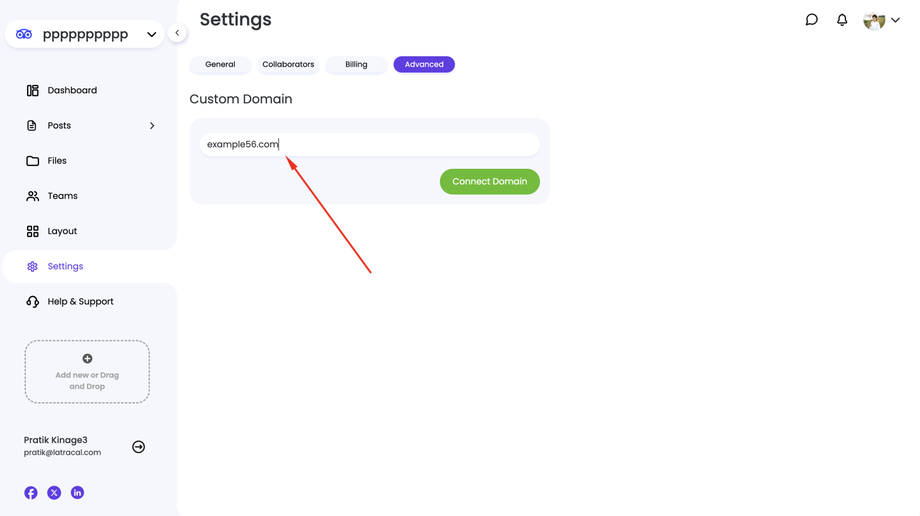
Task: Open the Billing tab
Action: (356, 65)
